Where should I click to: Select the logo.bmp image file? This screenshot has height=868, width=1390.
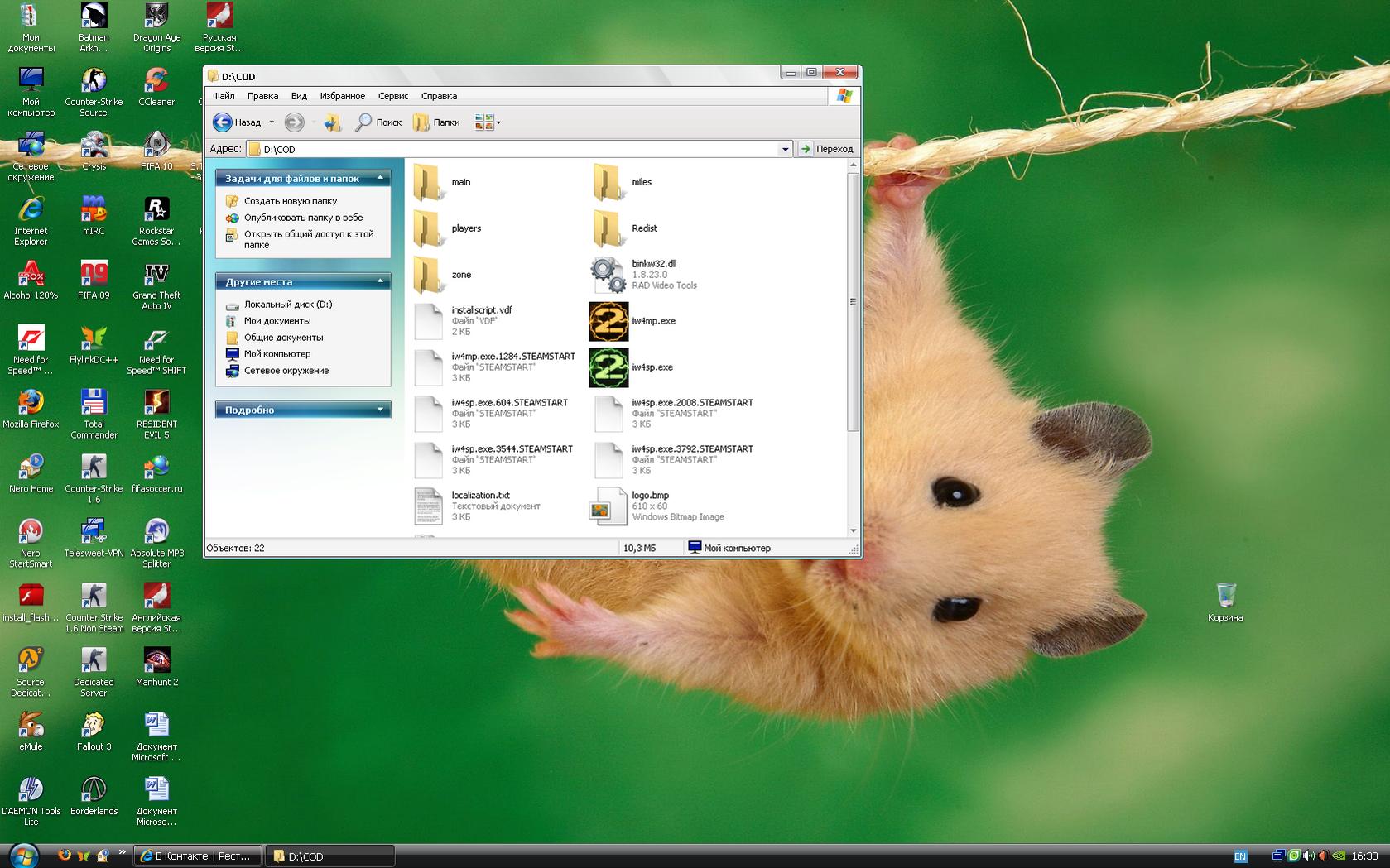click(608, 506)
